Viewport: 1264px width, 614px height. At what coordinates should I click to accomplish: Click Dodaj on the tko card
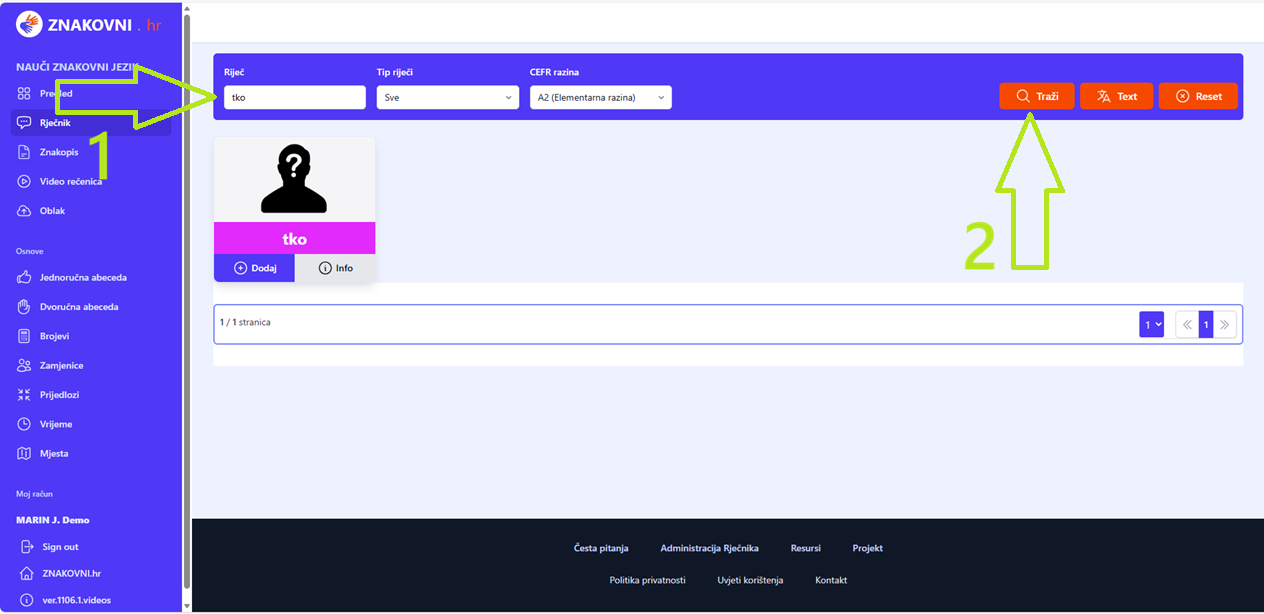[254, 268]
